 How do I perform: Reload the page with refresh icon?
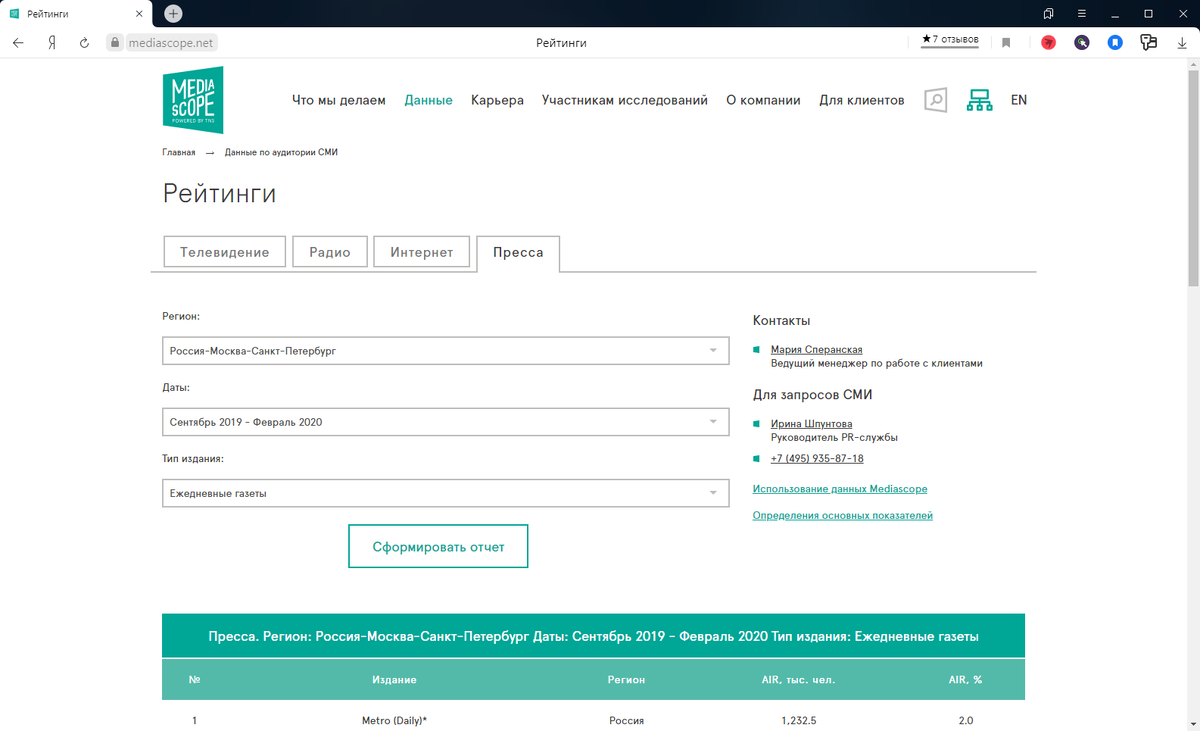point(84,43)
